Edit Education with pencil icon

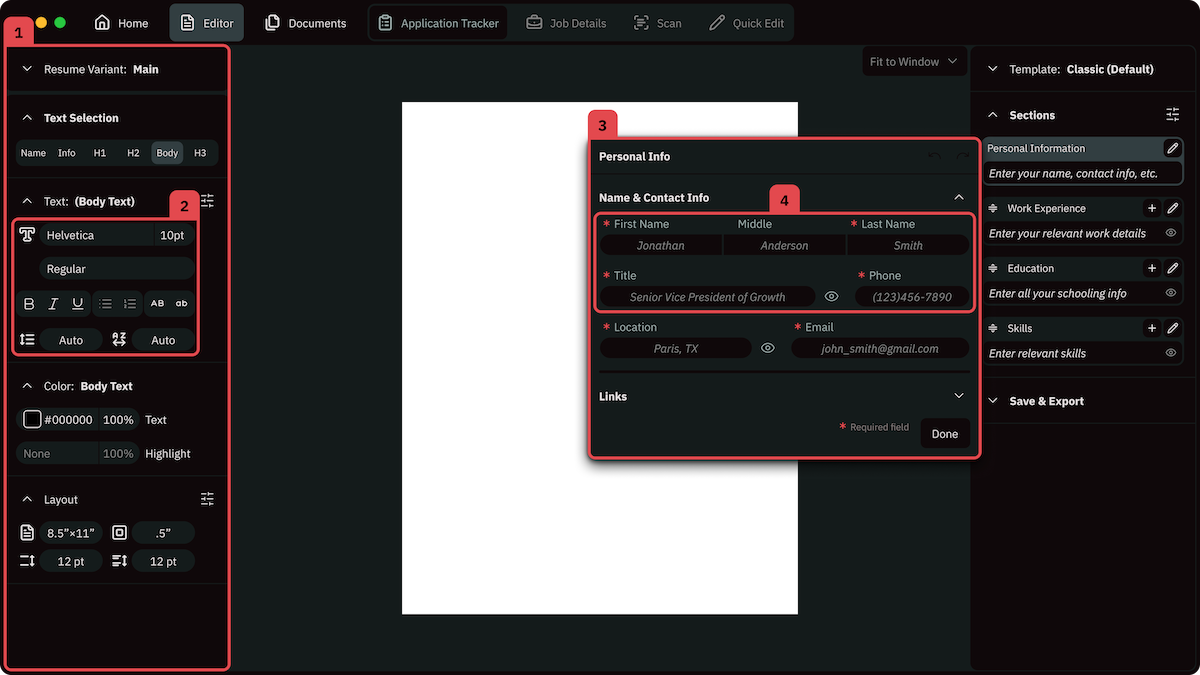1173,268
